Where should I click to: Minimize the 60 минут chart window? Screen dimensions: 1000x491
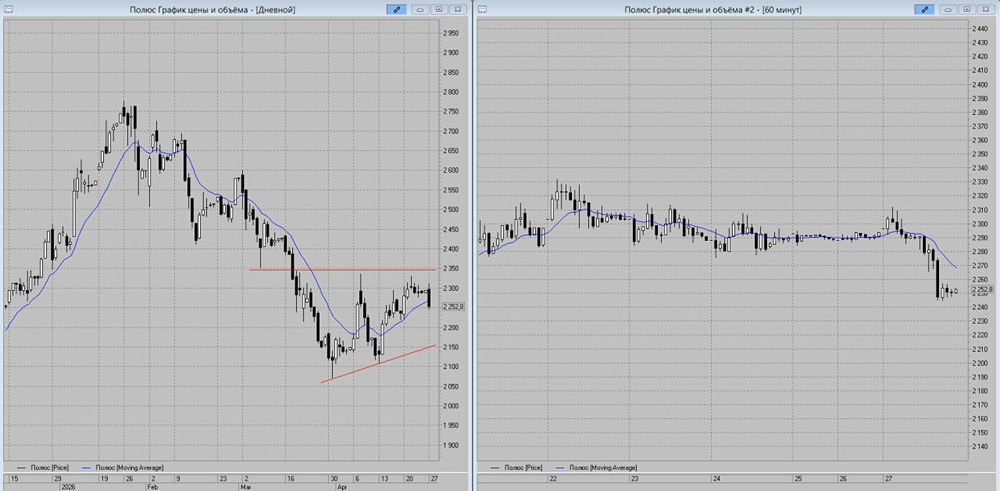click(x=949, y=10)
